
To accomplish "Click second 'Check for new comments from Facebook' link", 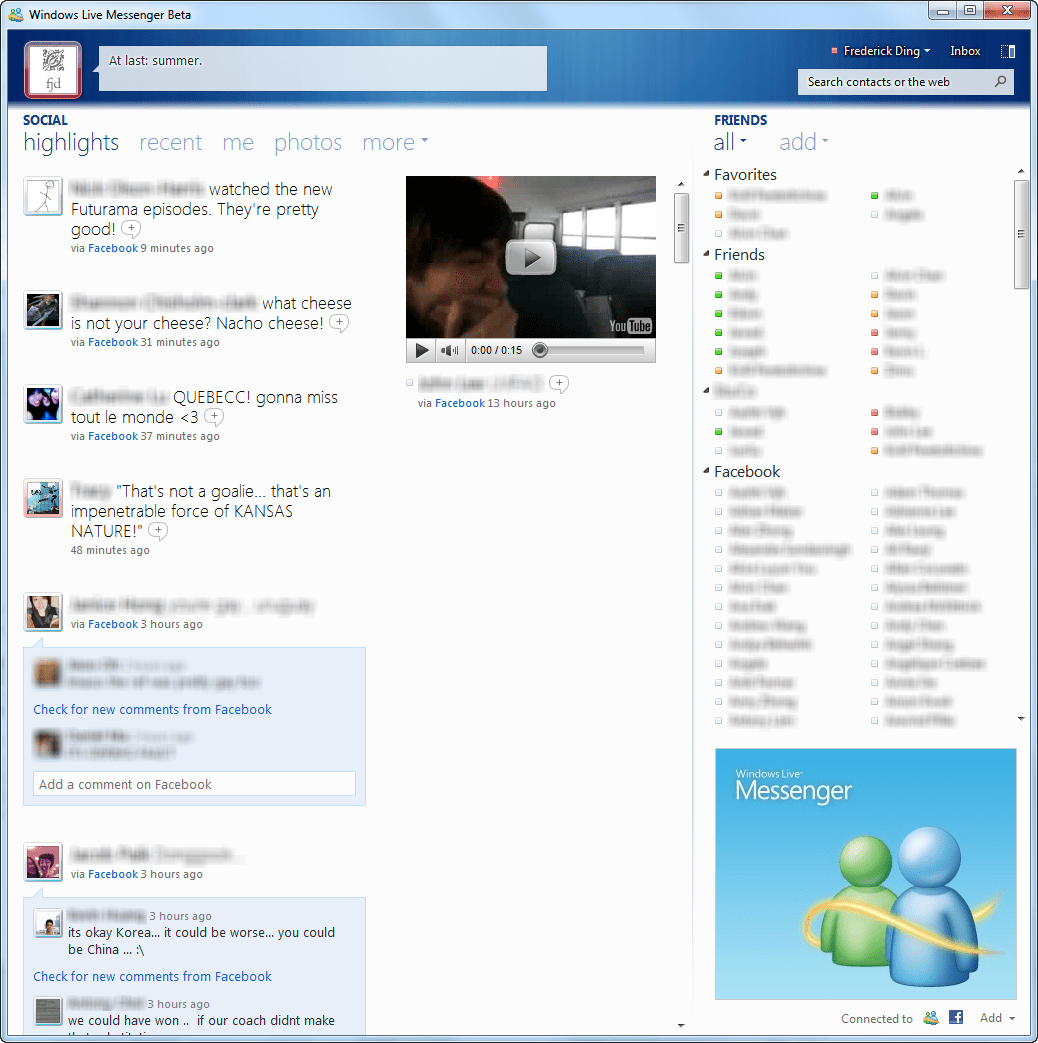I will 152,976.
